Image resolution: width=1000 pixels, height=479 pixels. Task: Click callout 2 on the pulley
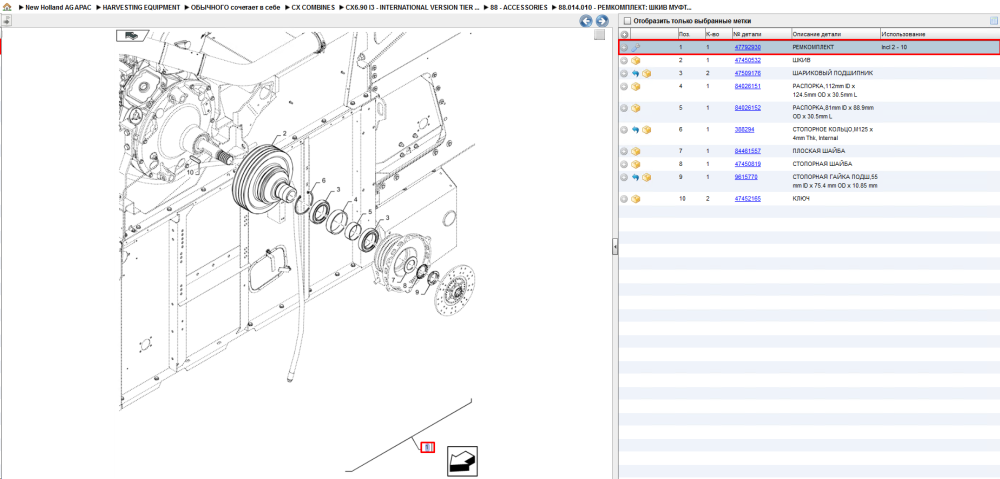pyautogui.click(x=284, y=134)
